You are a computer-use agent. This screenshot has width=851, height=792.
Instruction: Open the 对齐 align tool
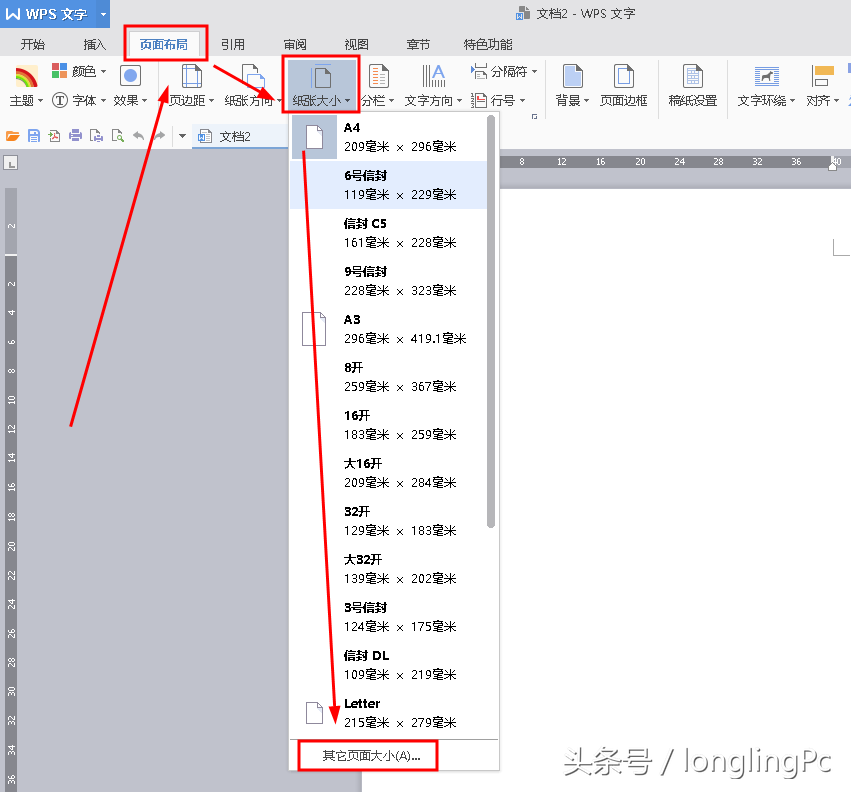(822, 85)
